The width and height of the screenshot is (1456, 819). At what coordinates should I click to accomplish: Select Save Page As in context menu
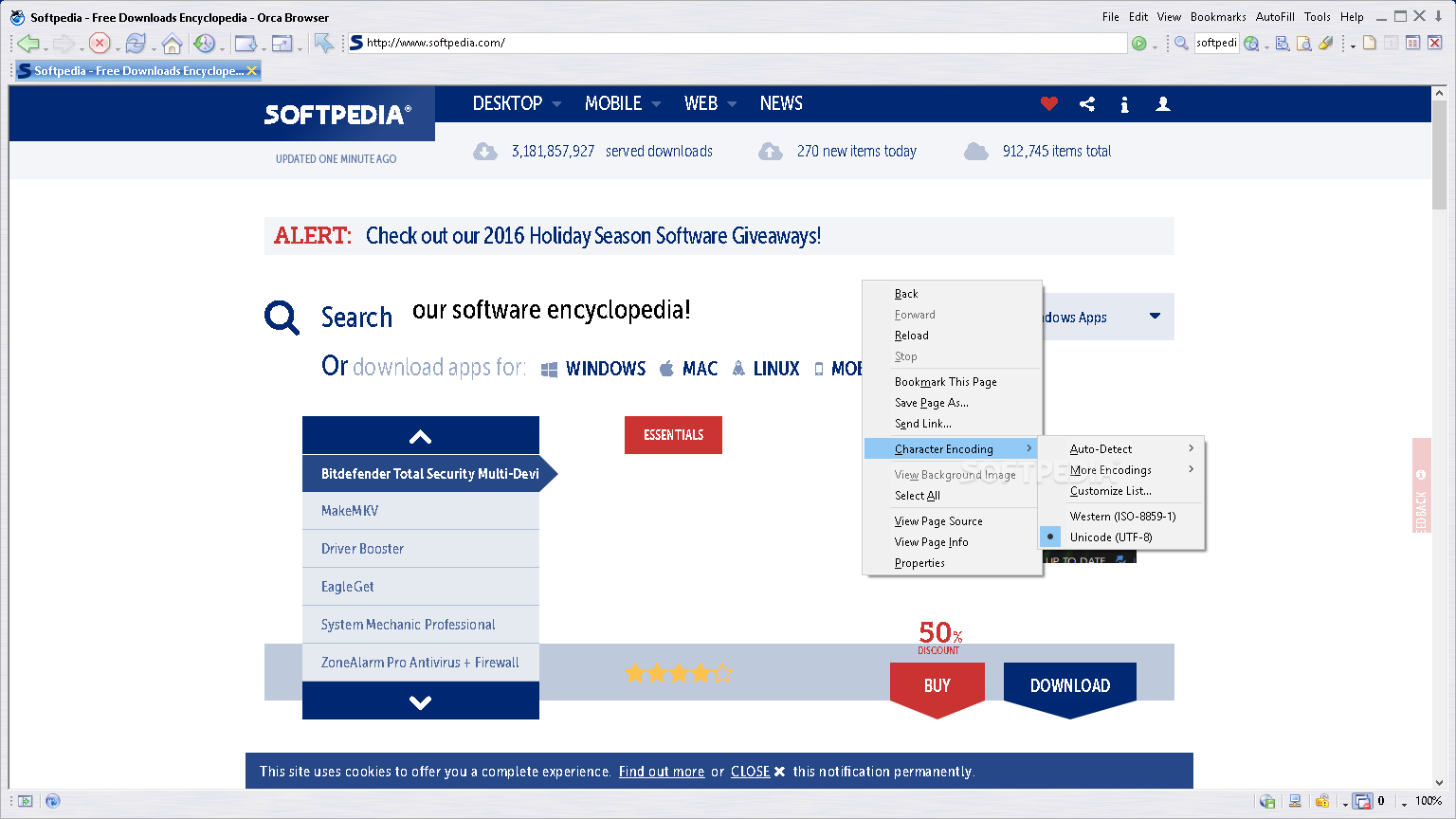[x=953, y=403]
